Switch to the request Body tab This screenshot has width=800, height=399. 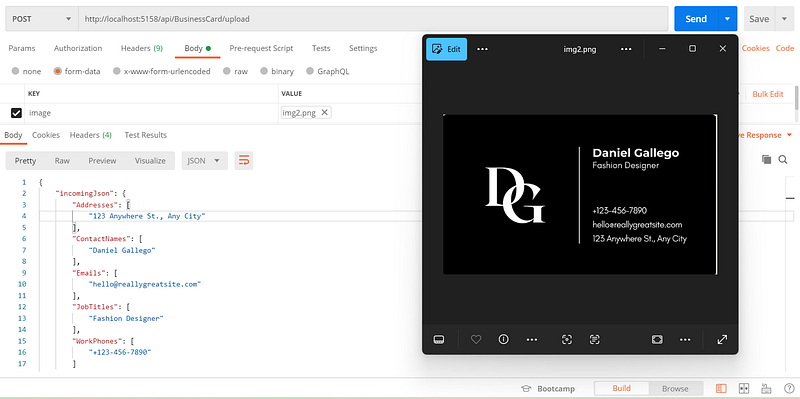tap(197, 48)
